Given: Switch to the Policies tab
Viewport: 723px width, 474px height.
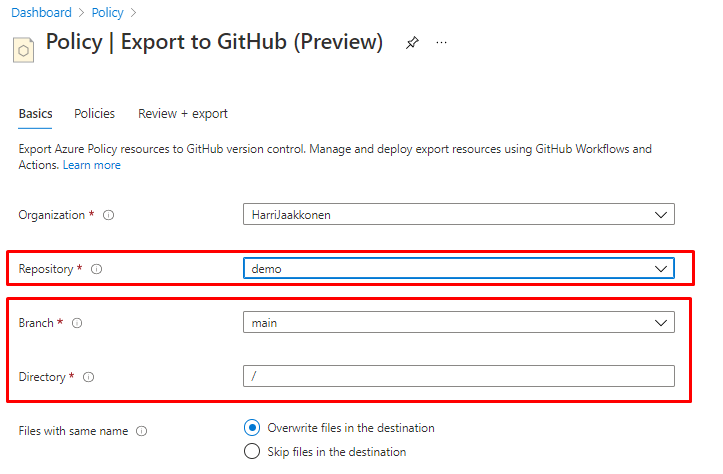Looking at the screenshot, I should click(x=95, y=114).
